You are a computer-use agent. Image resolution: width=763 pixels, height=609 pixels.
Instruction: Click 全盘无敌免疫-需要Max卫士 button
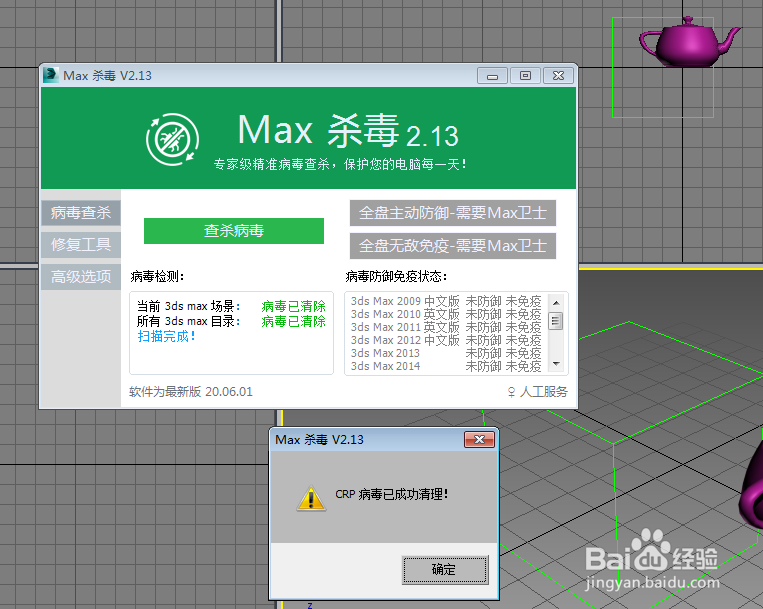click(x=453, y=246)
